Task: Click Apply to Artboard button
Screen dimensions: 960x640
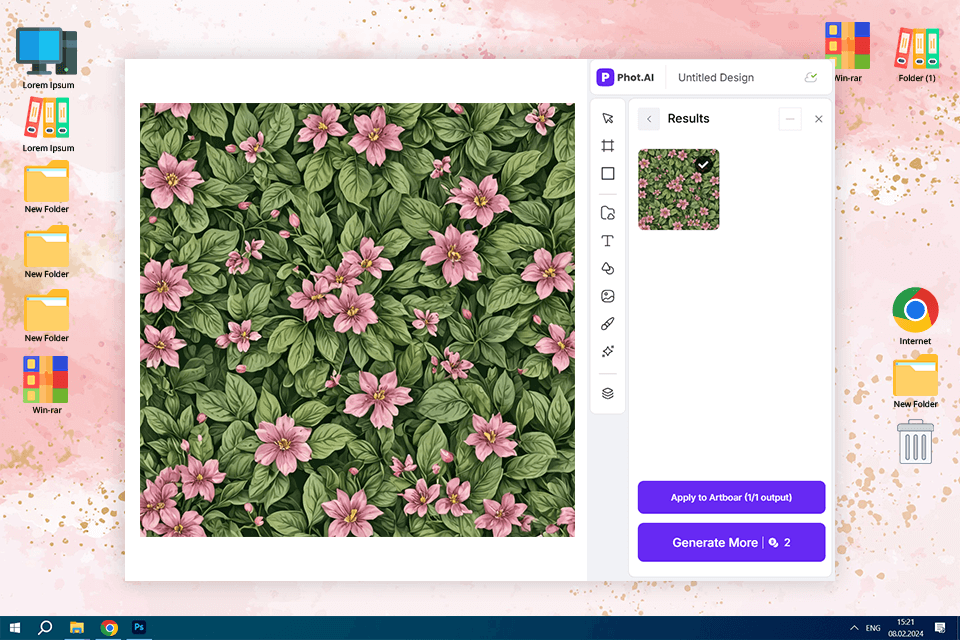Action: [x=731, y=497]
